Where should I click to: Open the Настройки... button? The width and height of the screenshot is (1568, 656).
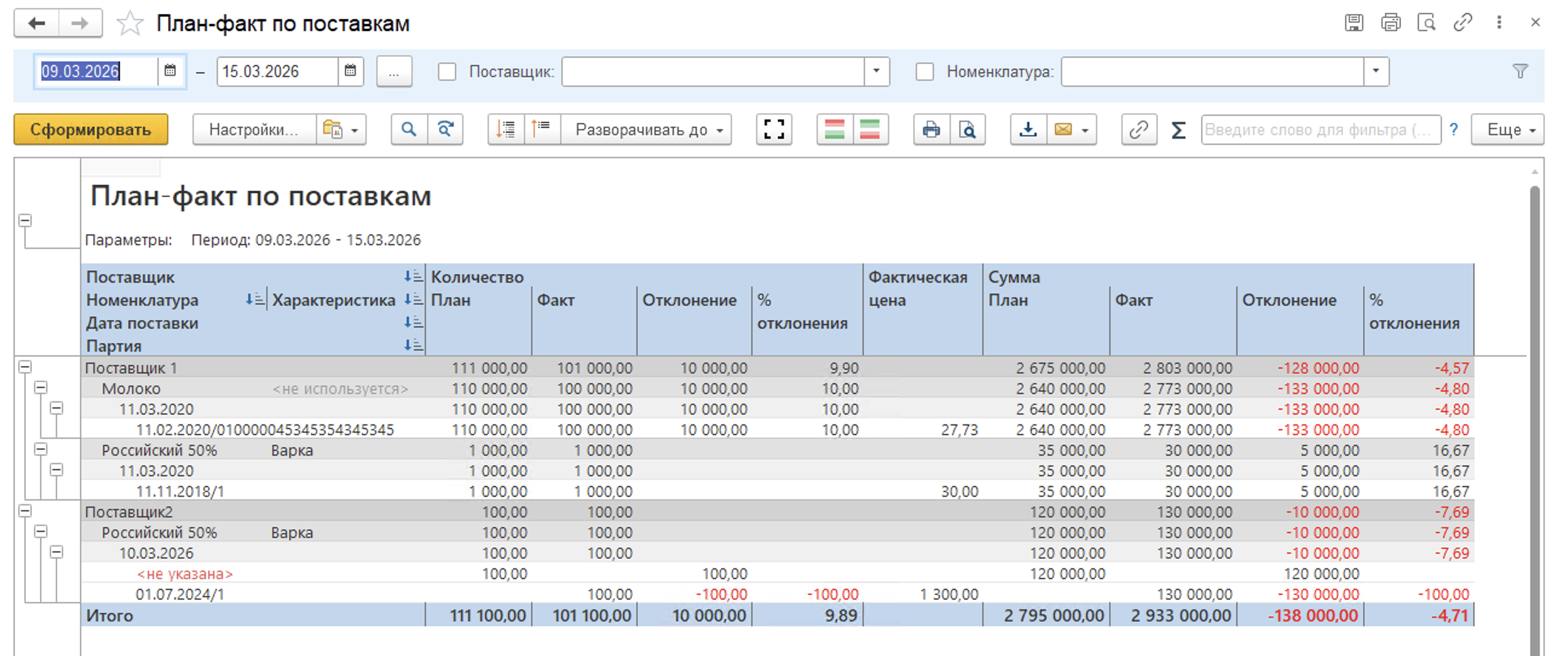click(254, 129)
